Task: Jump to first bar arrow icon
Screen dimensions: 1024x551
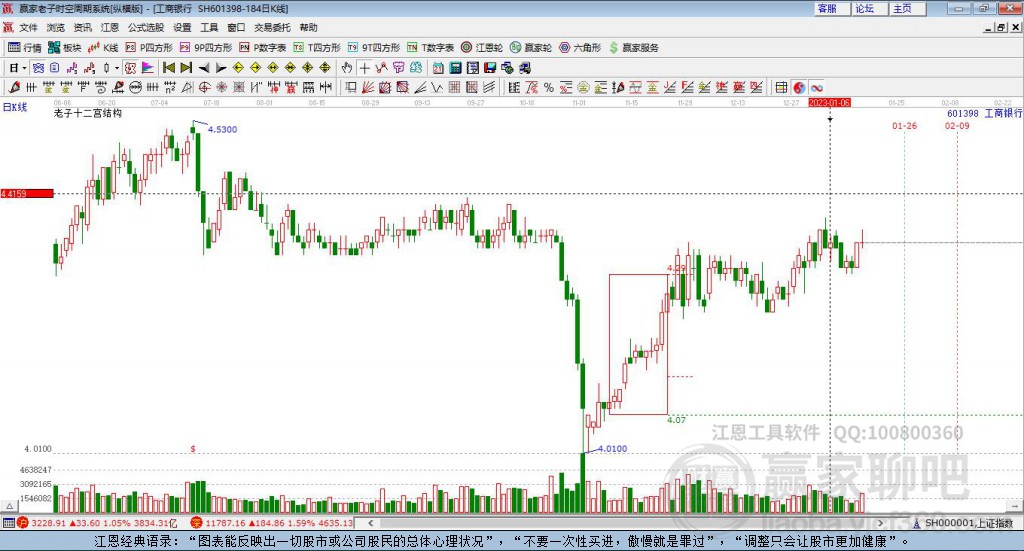Action: pos(168,68)
